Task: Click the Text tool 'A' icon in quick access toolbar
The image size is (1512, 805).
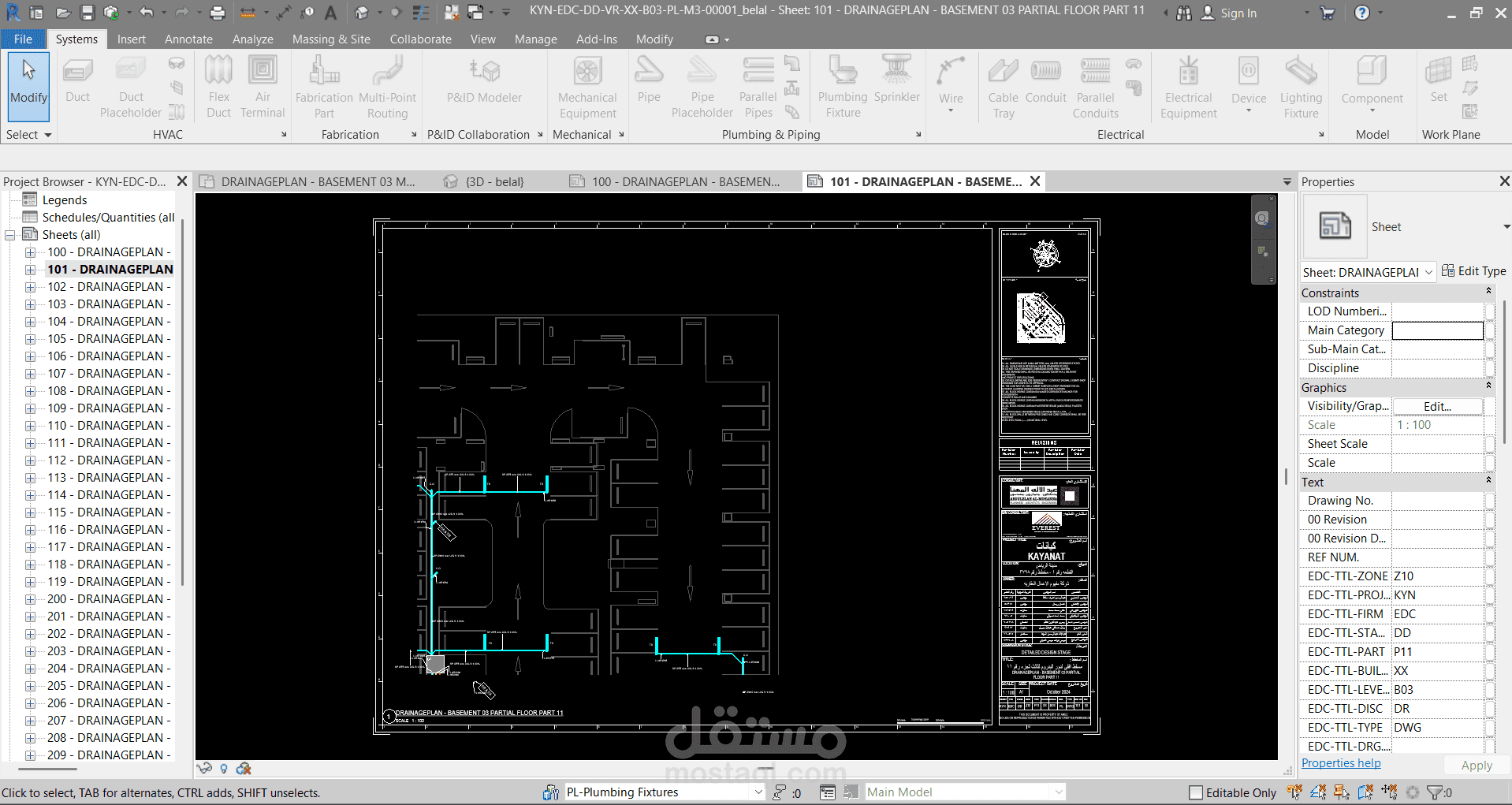Action: coord(330,13)
